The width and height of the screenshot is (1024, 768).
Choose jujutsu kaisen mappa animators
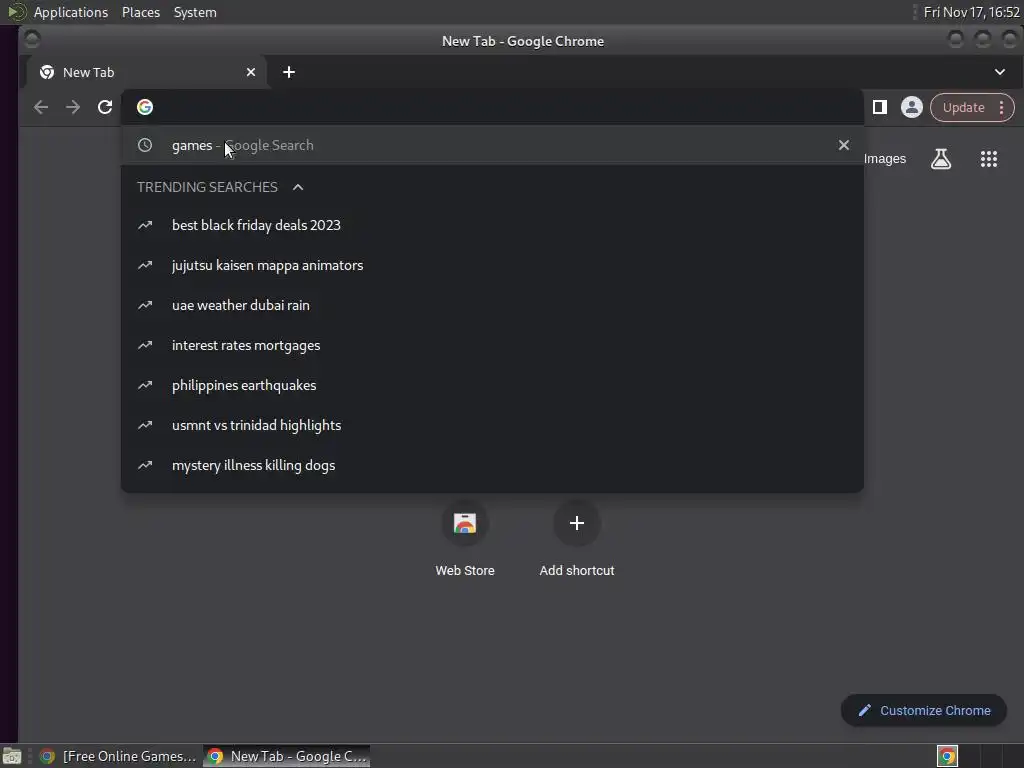coord(492,265)
